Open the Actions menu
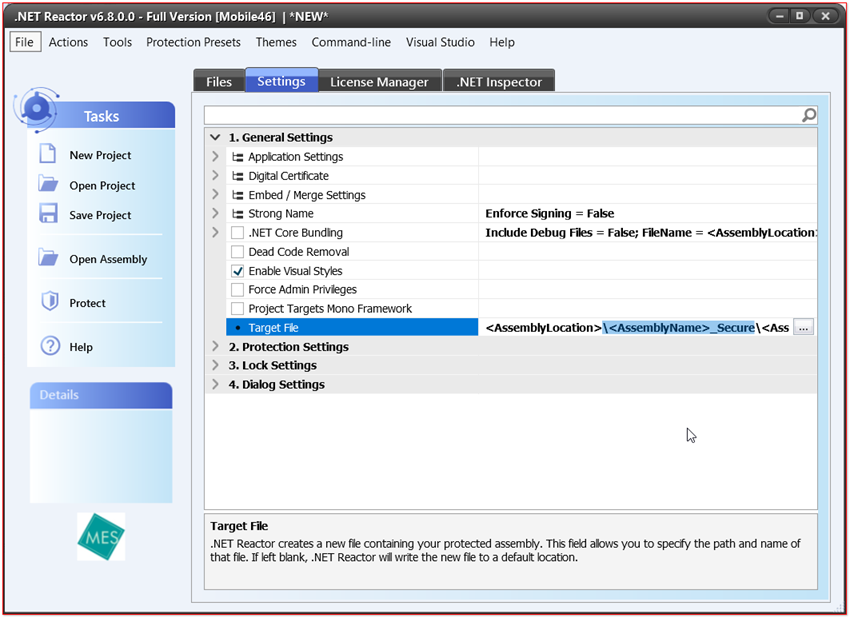 (x=68, y=42)
